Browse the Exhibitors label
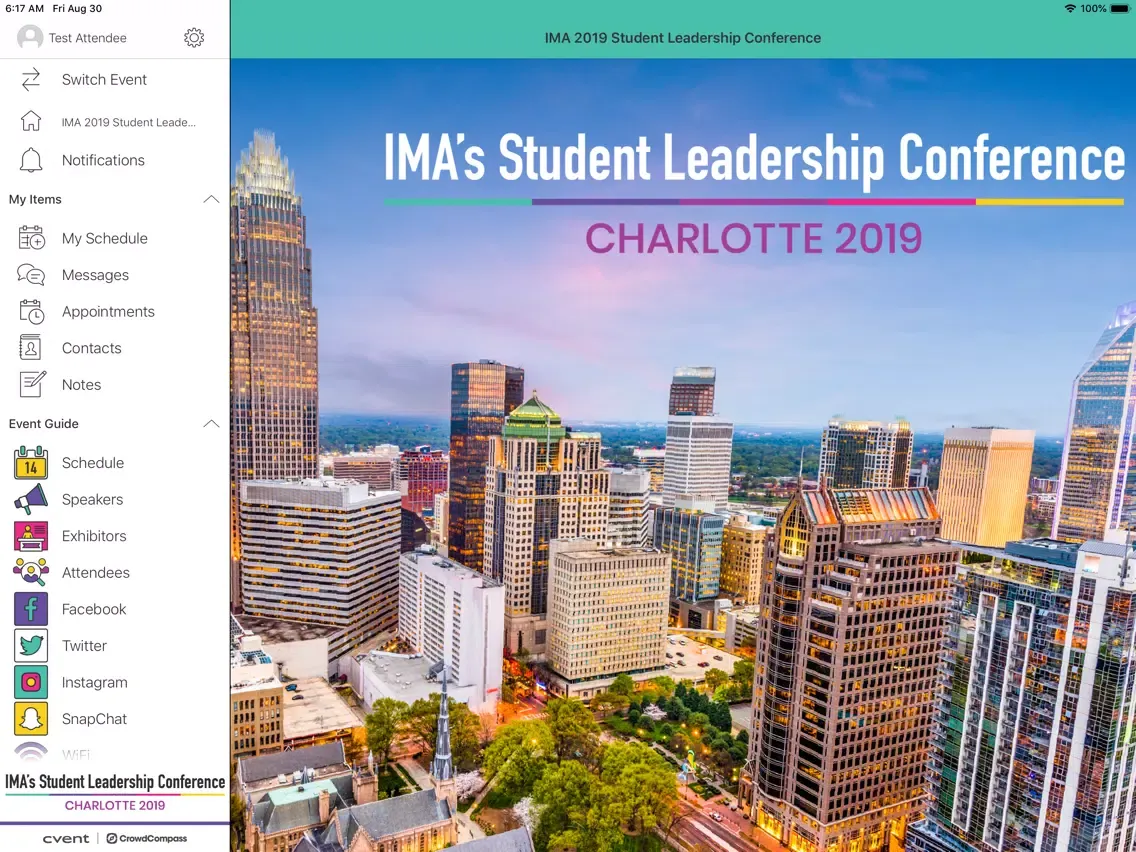This screenshot has height=852, width=1136. pyautogui.click(x=94, y=536)
